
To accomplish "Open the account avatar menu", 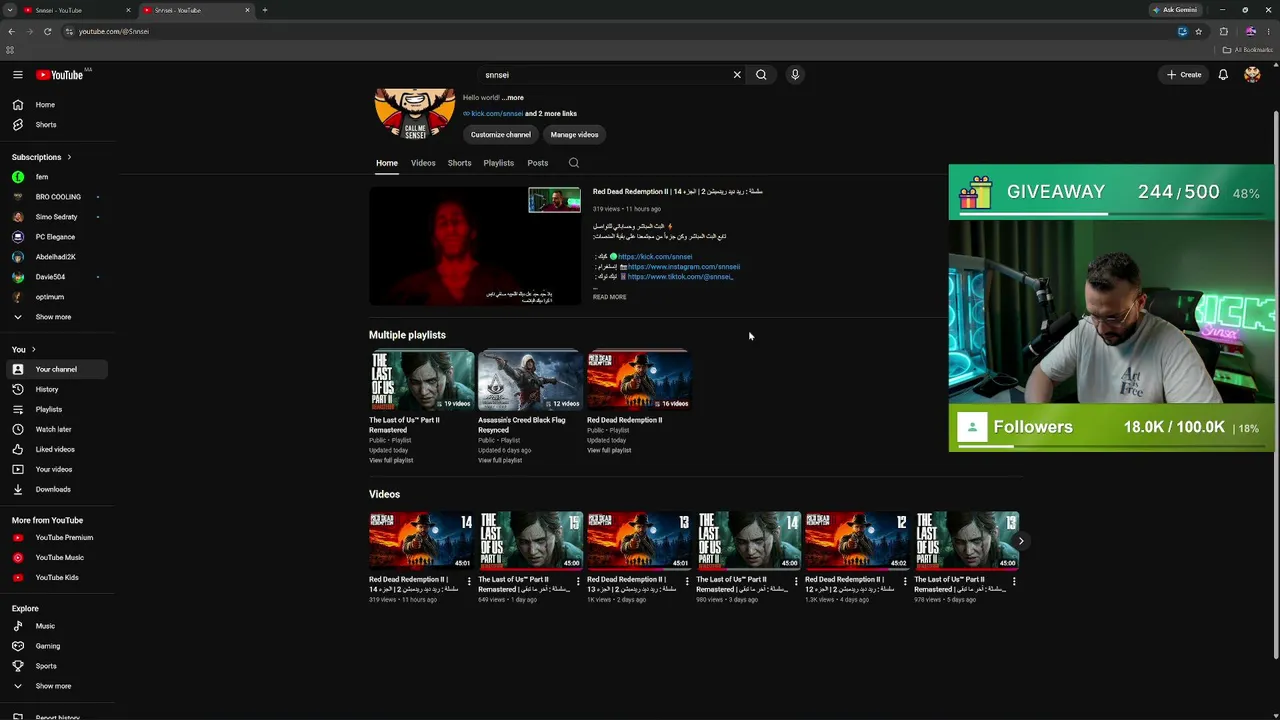I will tap(1252, 75).
